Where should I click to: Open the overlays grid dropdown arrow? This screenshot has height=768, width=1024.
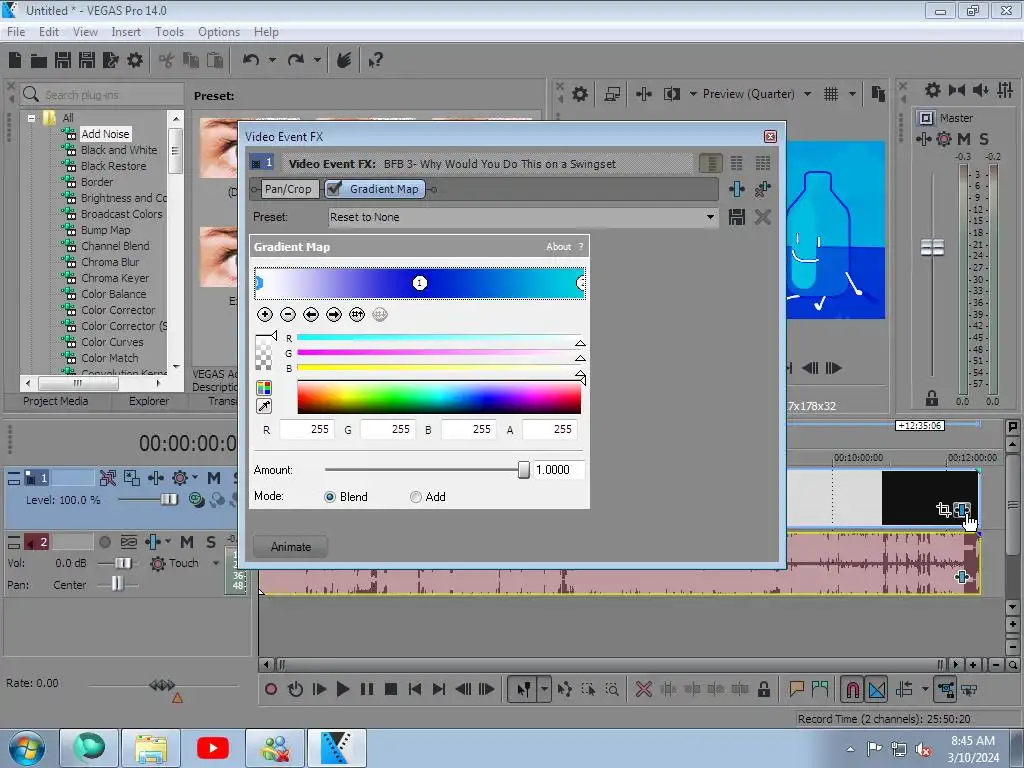click(x=852, y=94)
